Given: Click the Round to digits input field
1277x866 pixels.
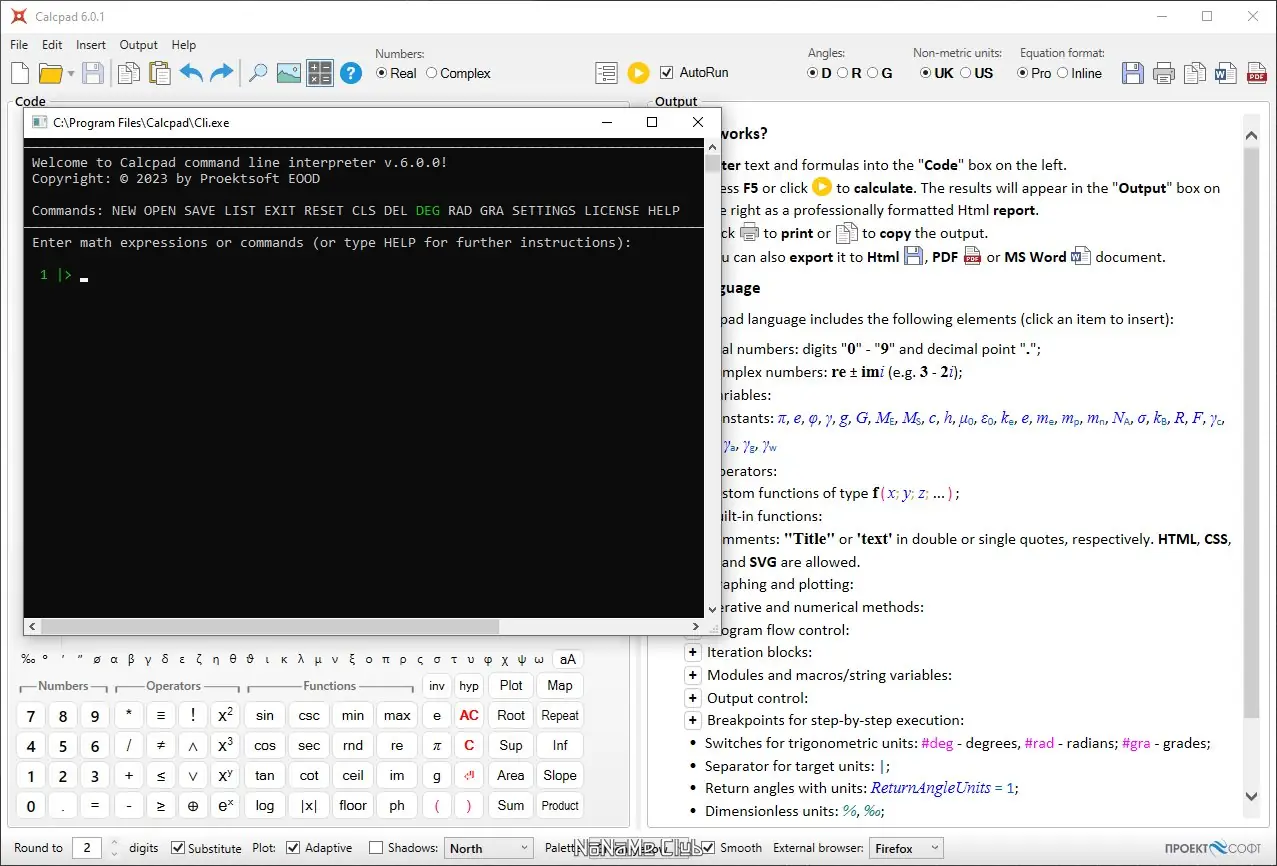Looking at the screenshot, I should pos(87,848).
